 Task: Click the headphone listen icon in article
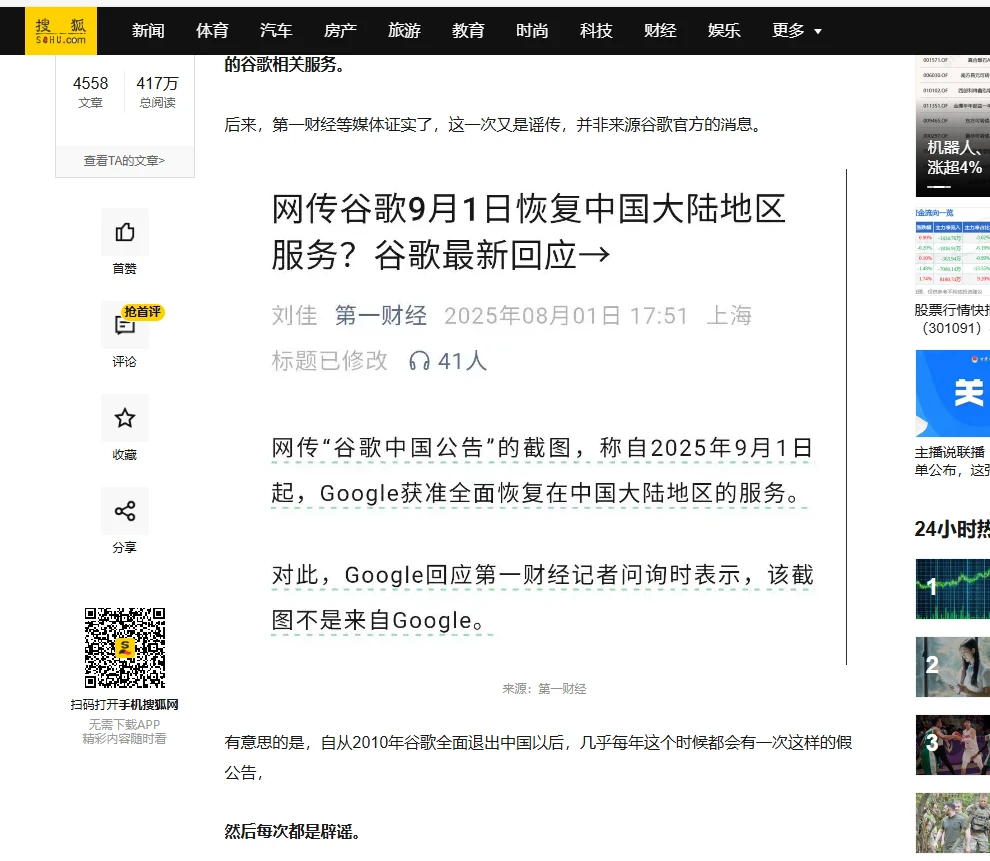pos(420,361)
